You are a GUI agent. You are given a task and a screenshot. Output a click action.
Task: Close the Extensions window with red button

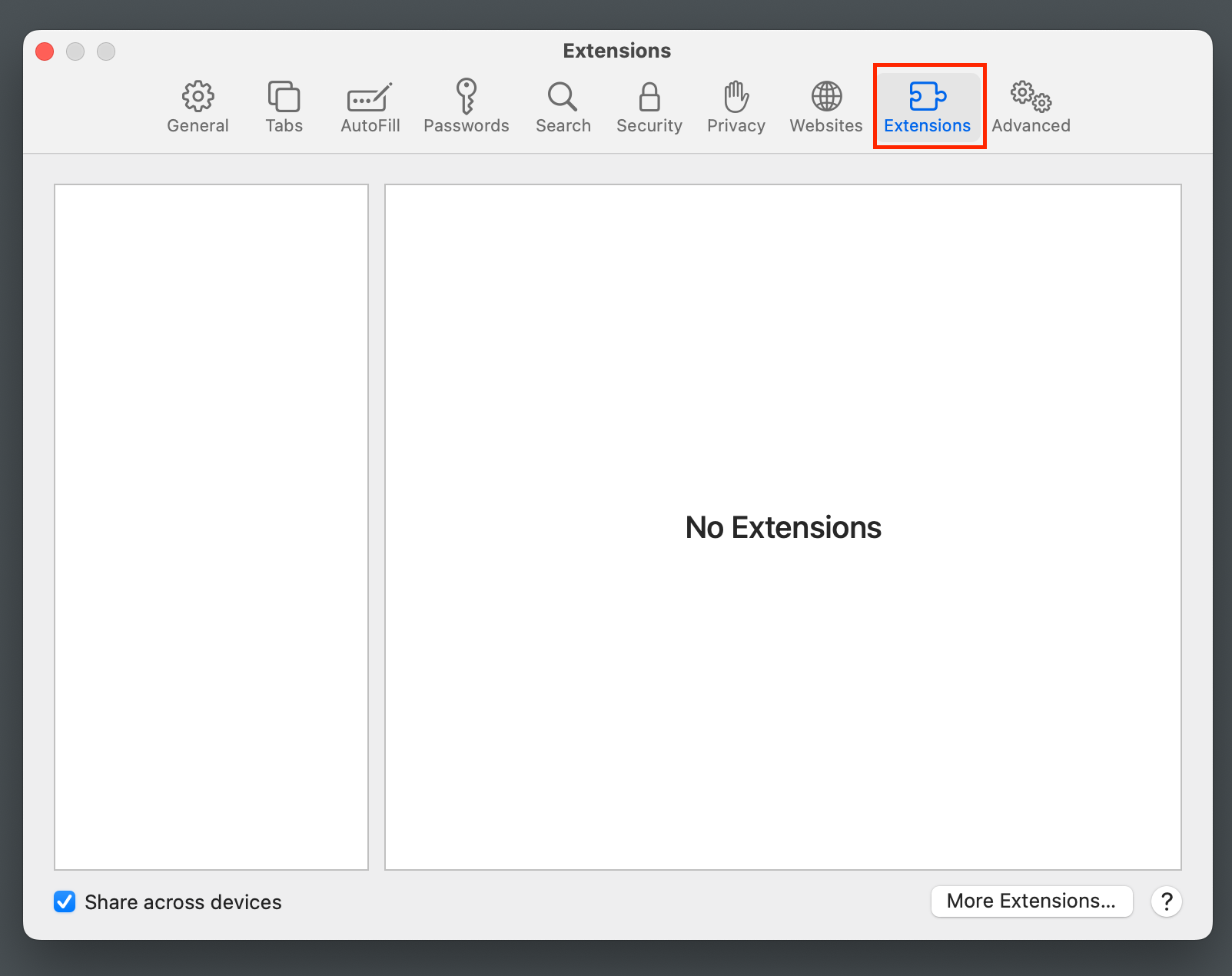pos(45,51)
